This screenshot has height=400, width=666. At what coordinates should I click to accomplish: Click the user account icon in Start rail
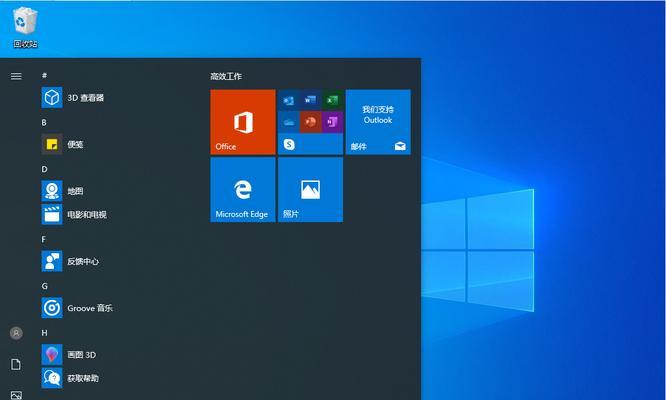tap(16, 333)
